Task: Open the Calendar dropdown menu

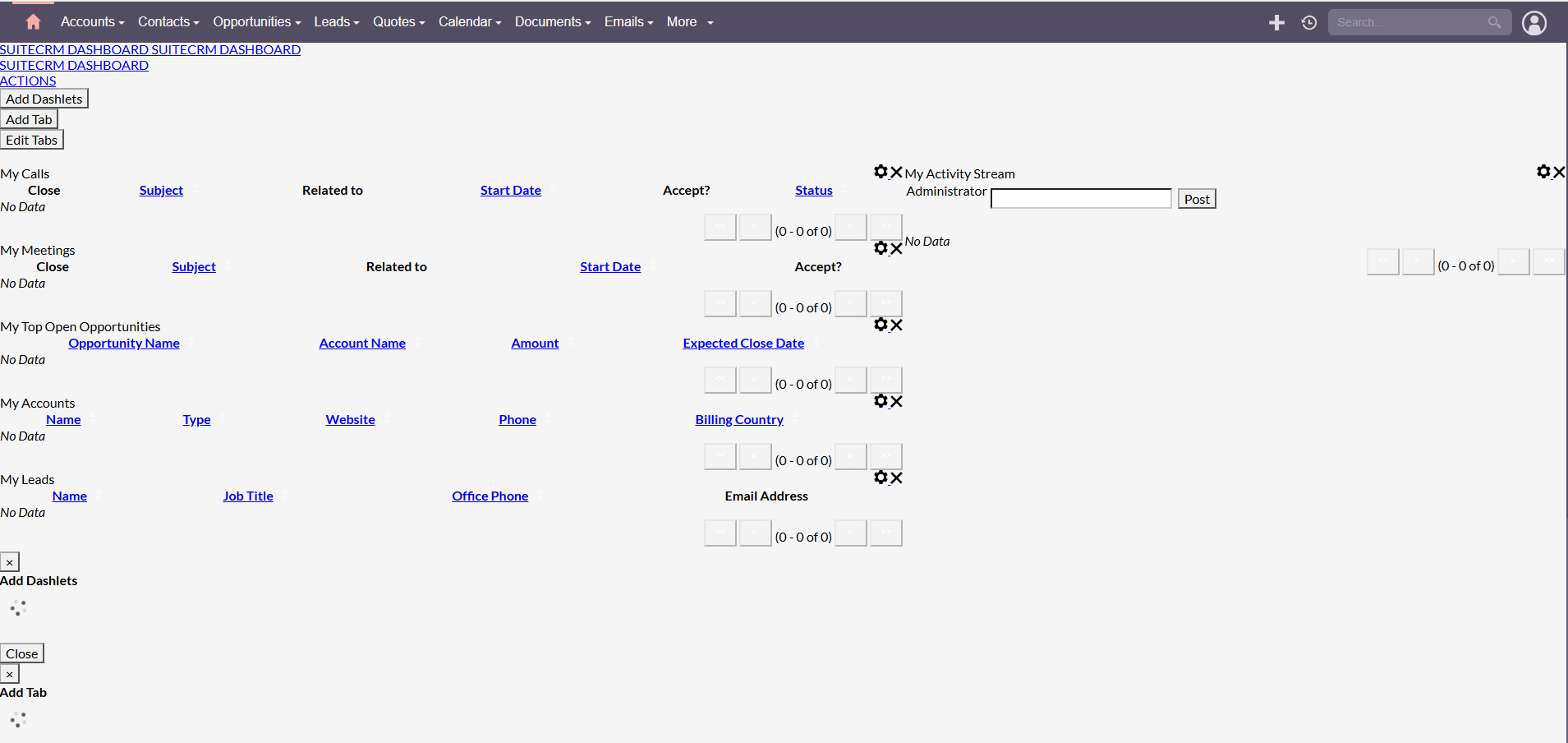Action: tap(470, 22)
